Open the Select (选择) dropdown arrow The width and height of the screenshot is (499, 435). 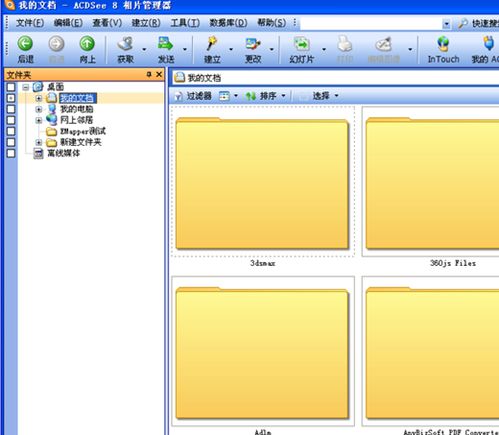coord(336,96)
